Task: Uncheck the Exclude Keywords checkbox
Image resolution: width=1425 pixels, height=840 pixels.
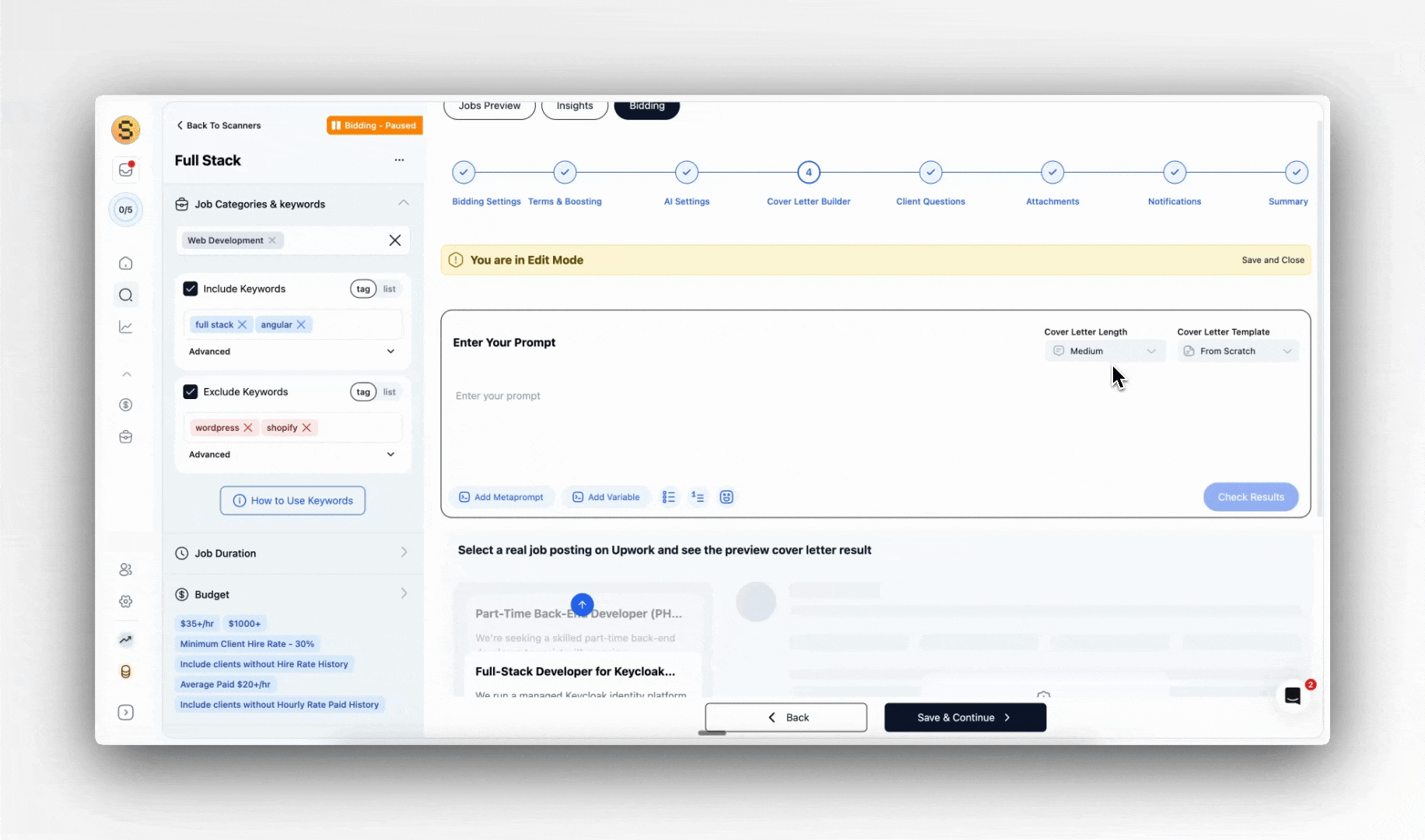Action: tap(190, 392)
